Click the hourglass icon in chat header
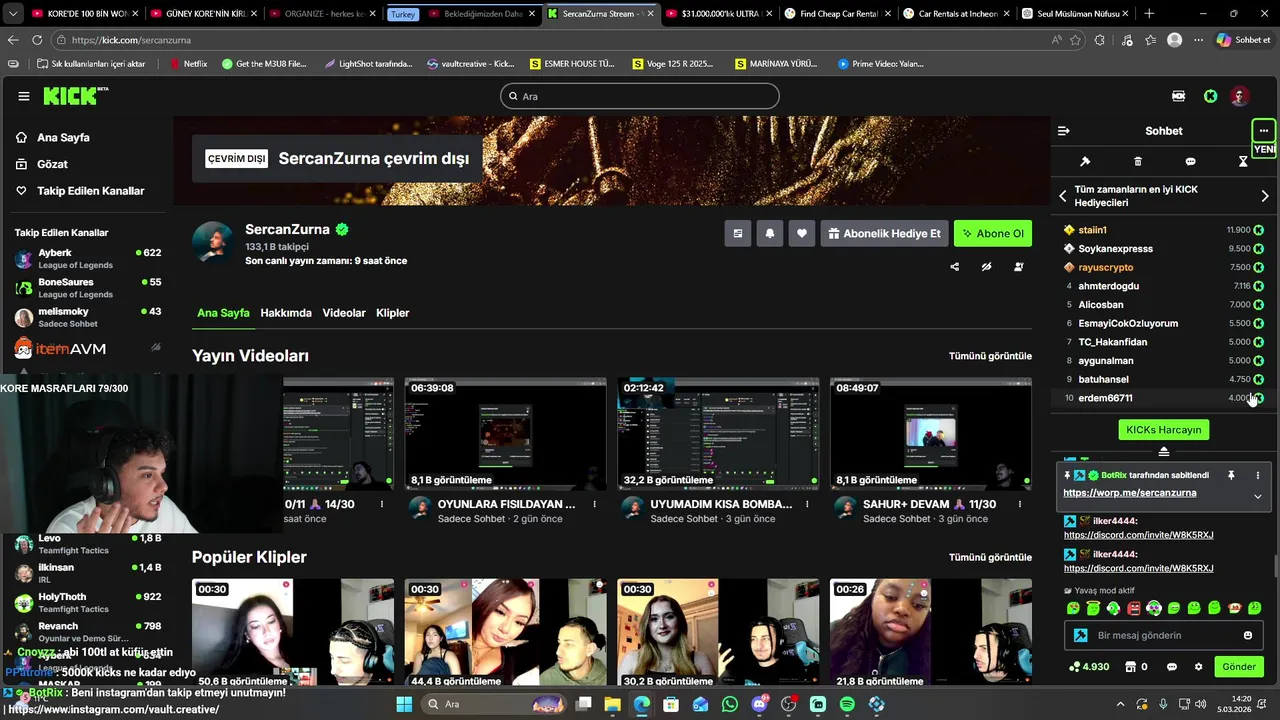Image resolution: width=1280 pixels, height=720 pixels. (1243, 161)
